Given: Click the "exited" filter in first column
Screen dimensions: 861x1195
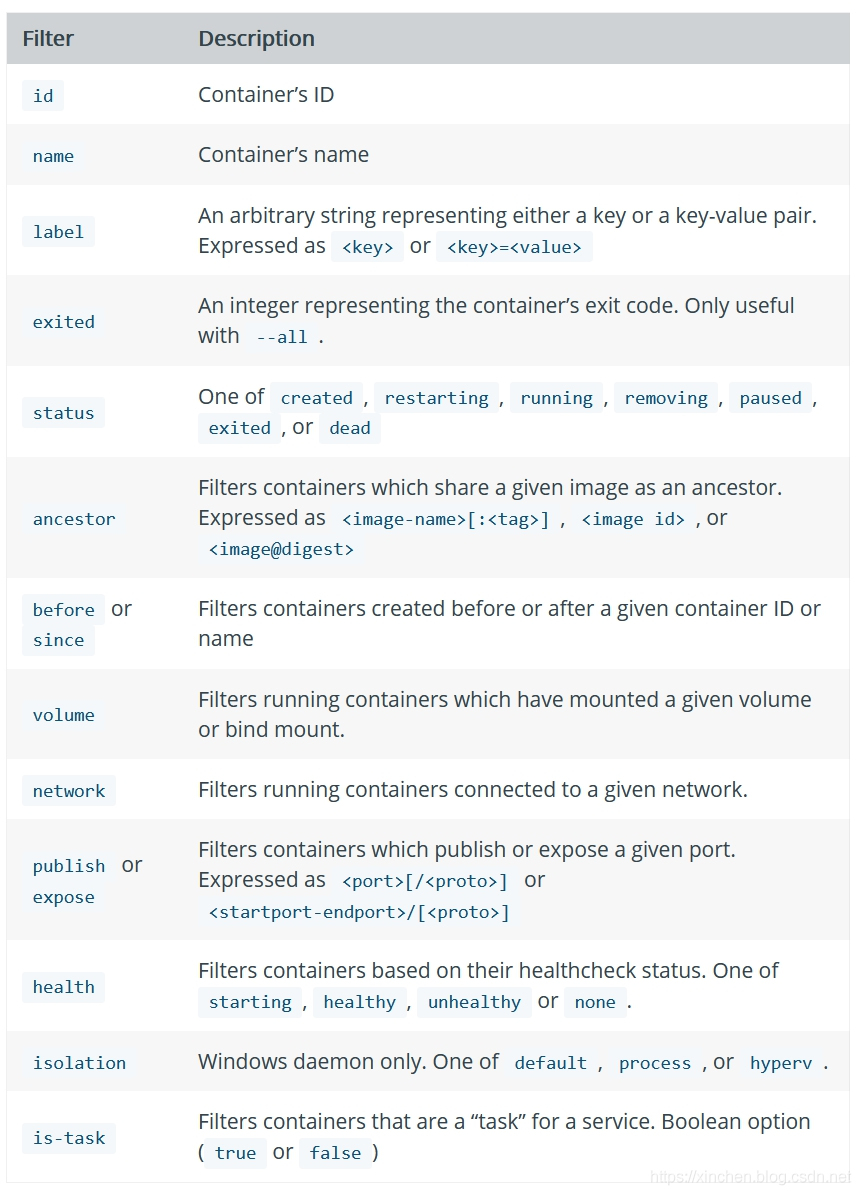Looking at the screenshot, I should click(x=63, y=322).
